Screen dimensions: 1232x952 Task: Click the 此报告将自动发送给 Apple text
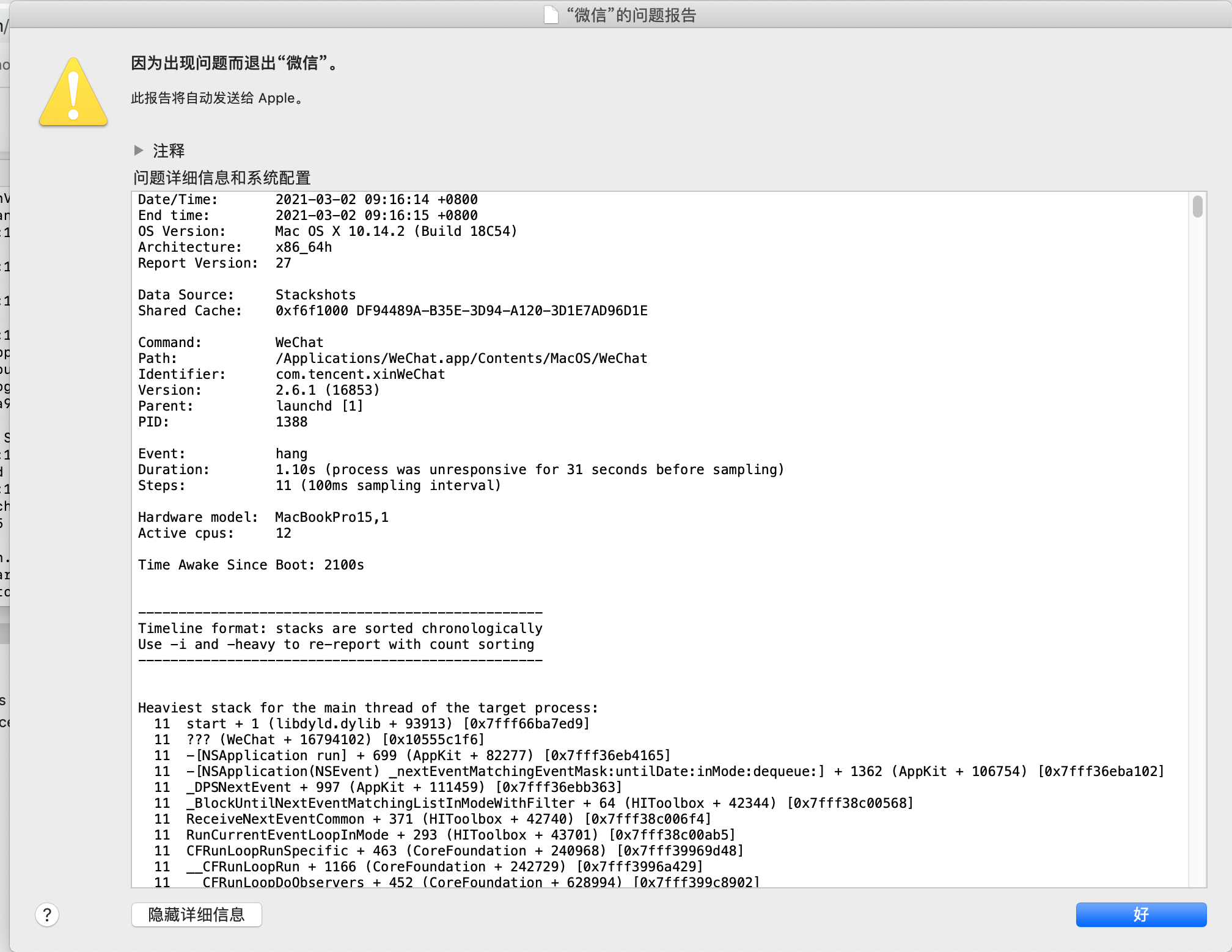tap(217, 98)
